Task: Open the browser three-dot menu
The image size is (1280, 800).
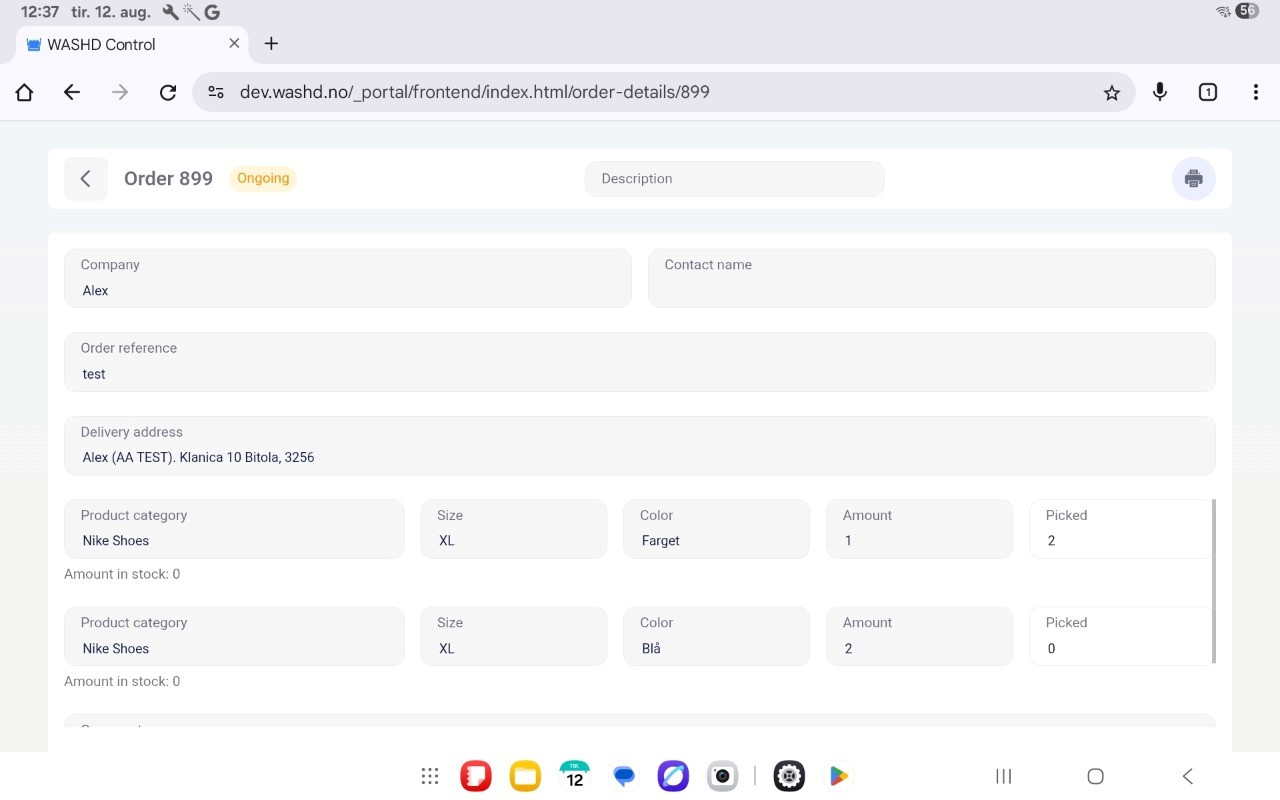Action: pos(1255,92)
